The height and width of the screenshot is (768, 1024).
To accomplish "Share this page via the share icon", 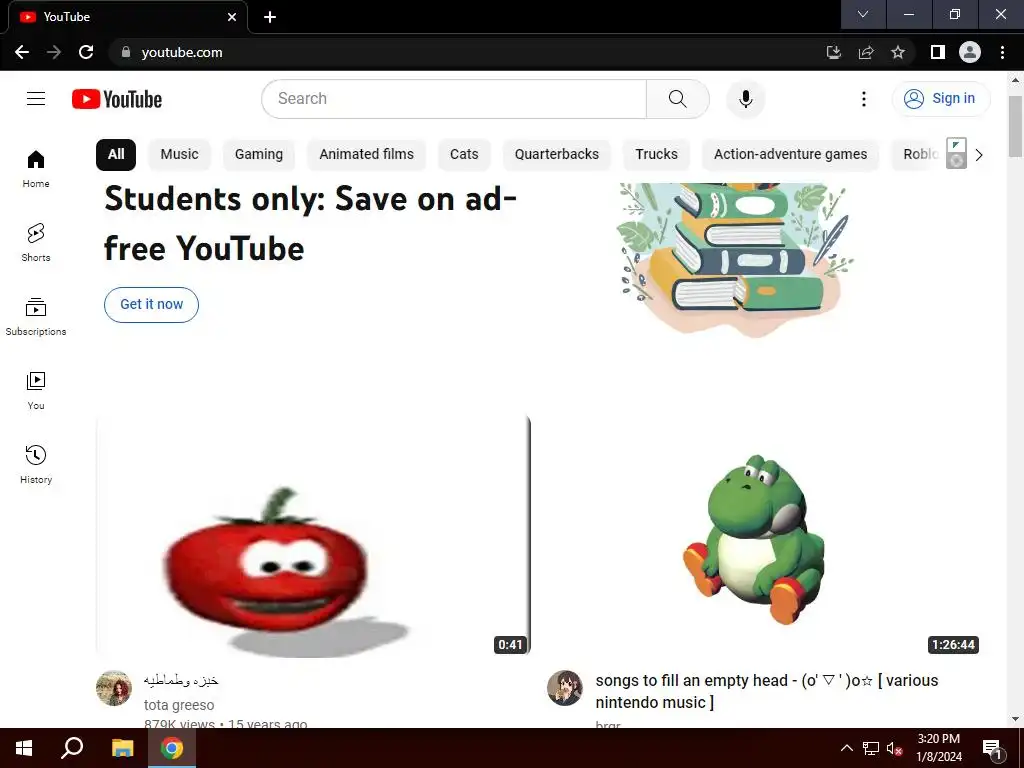I will tap(866, 52).
